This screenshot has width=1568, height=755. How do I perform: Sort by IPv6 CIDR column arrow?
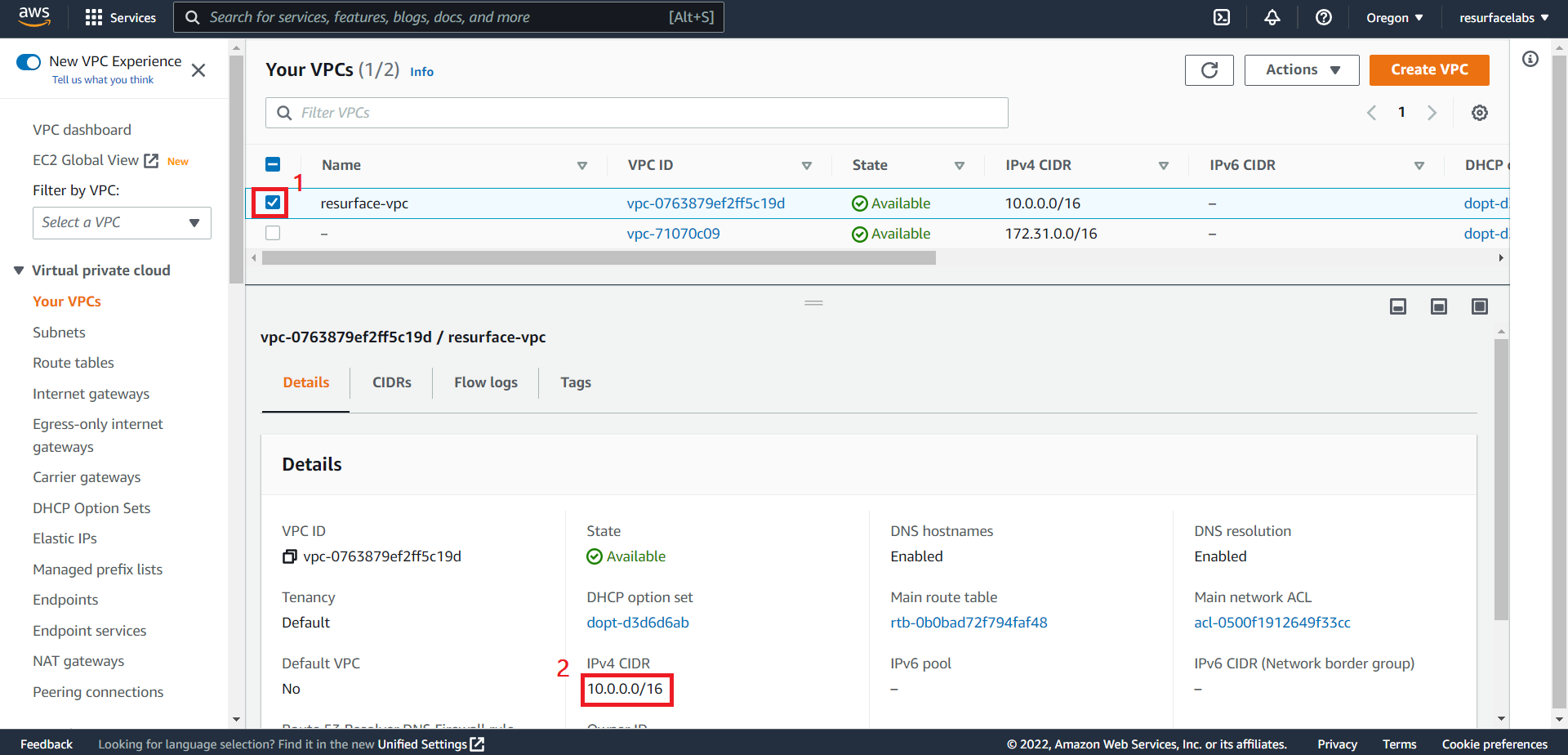[x=1419, y=165]
